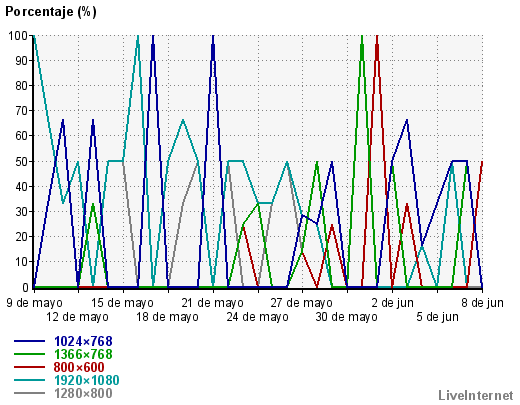Click the 30 value on Y axis
This screenshot has height=405, width=520.
22,212
